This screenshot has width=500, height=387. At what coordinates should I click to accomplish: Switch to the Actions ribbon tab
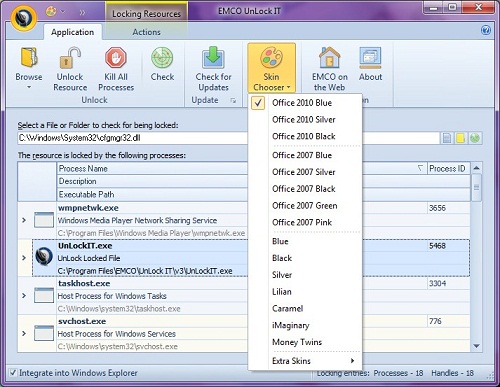pos(146,32)
